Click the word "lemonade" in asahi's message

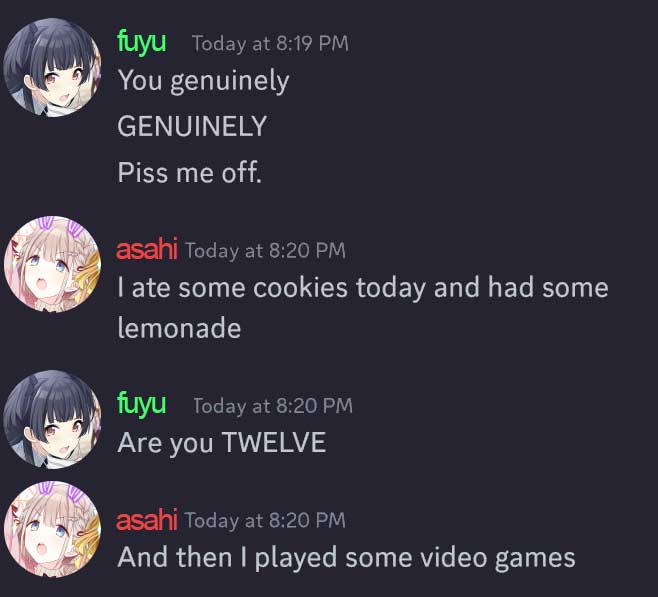coord(179,328)
